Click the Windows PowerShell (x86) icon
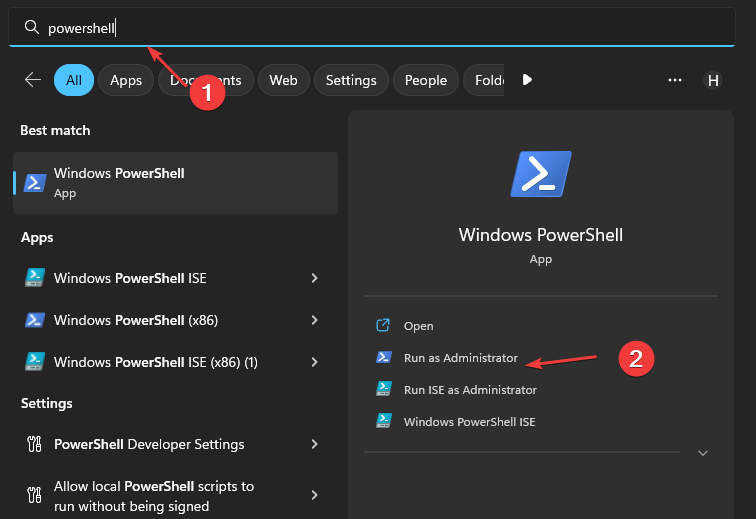Image resolution: width=756 pixels, height=519 pixels. point(35,320)
